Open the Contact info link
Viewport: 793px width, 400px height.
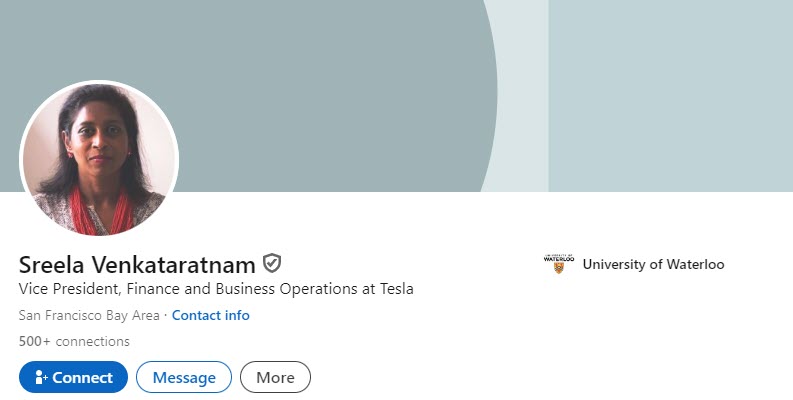(x=211, y=315)
